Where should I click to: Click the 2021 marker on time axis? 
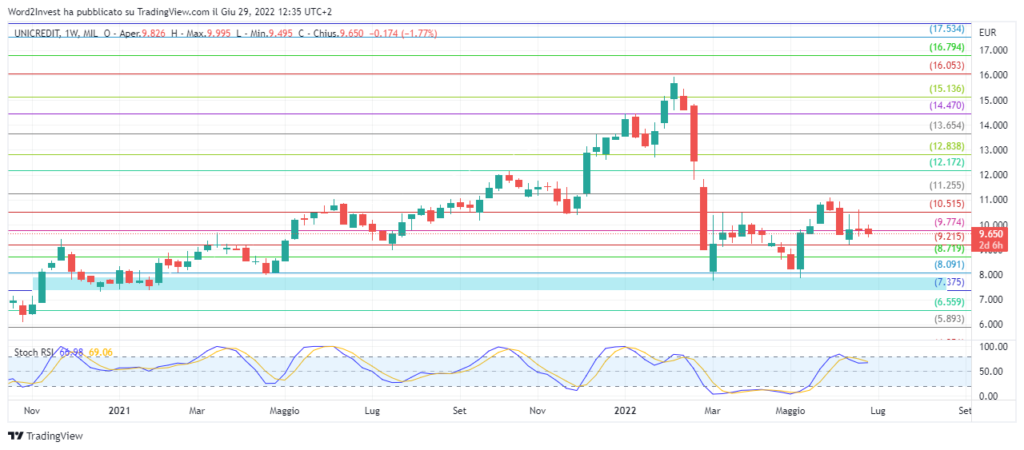(x=120, y=410)
